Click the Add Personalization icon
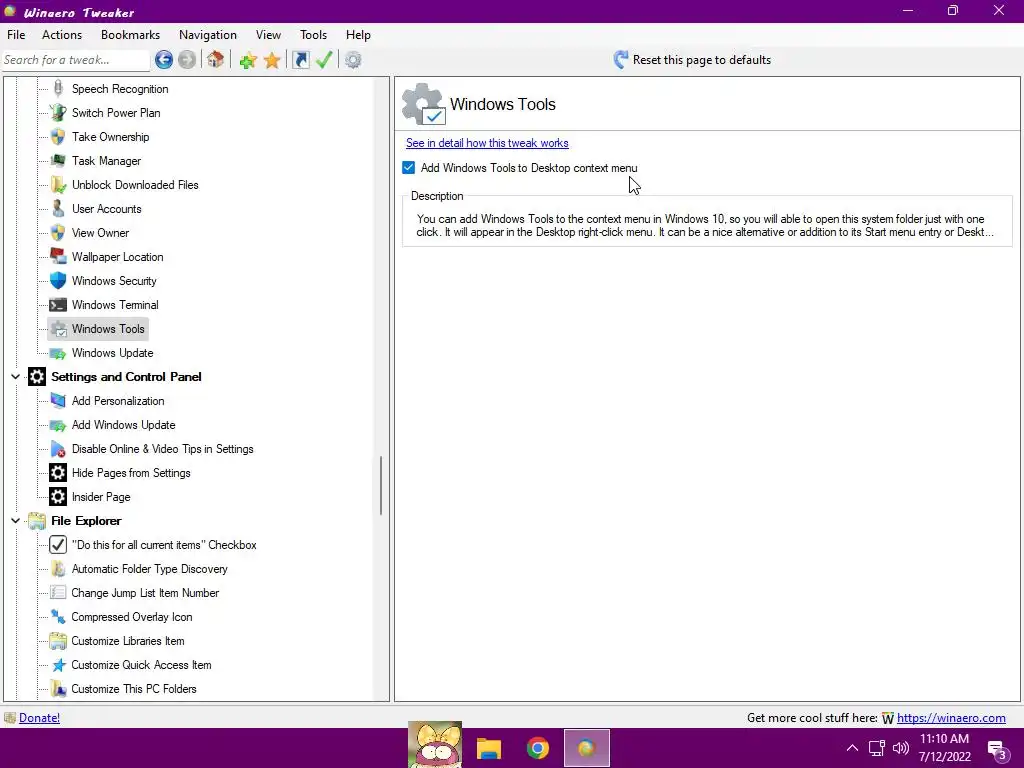Viewport: 1024px width, 768px height. (58, 401)
